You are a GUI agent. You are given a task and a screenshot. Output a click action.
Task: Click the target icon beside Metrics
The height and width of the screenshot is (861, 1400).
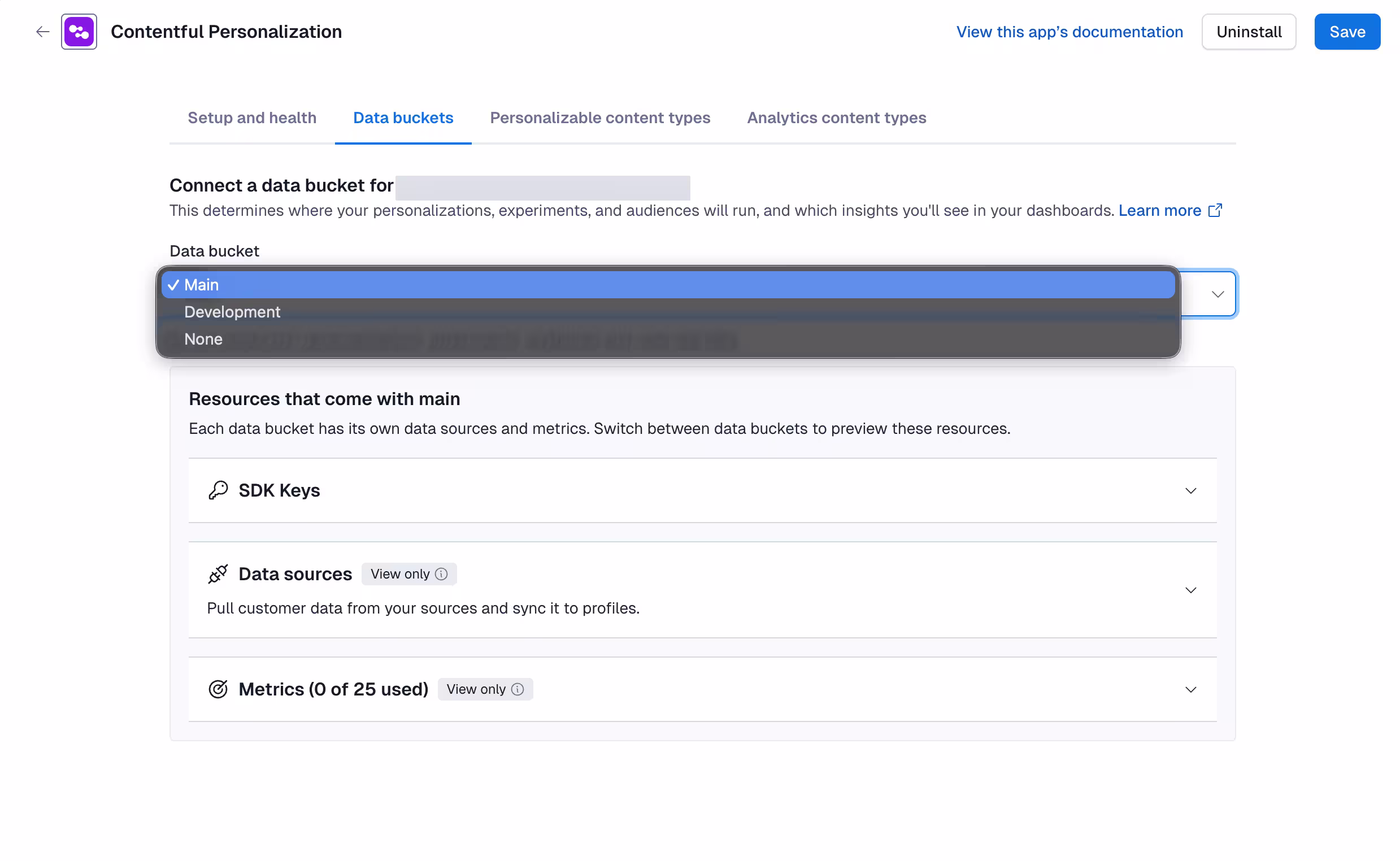click(218, 689)
